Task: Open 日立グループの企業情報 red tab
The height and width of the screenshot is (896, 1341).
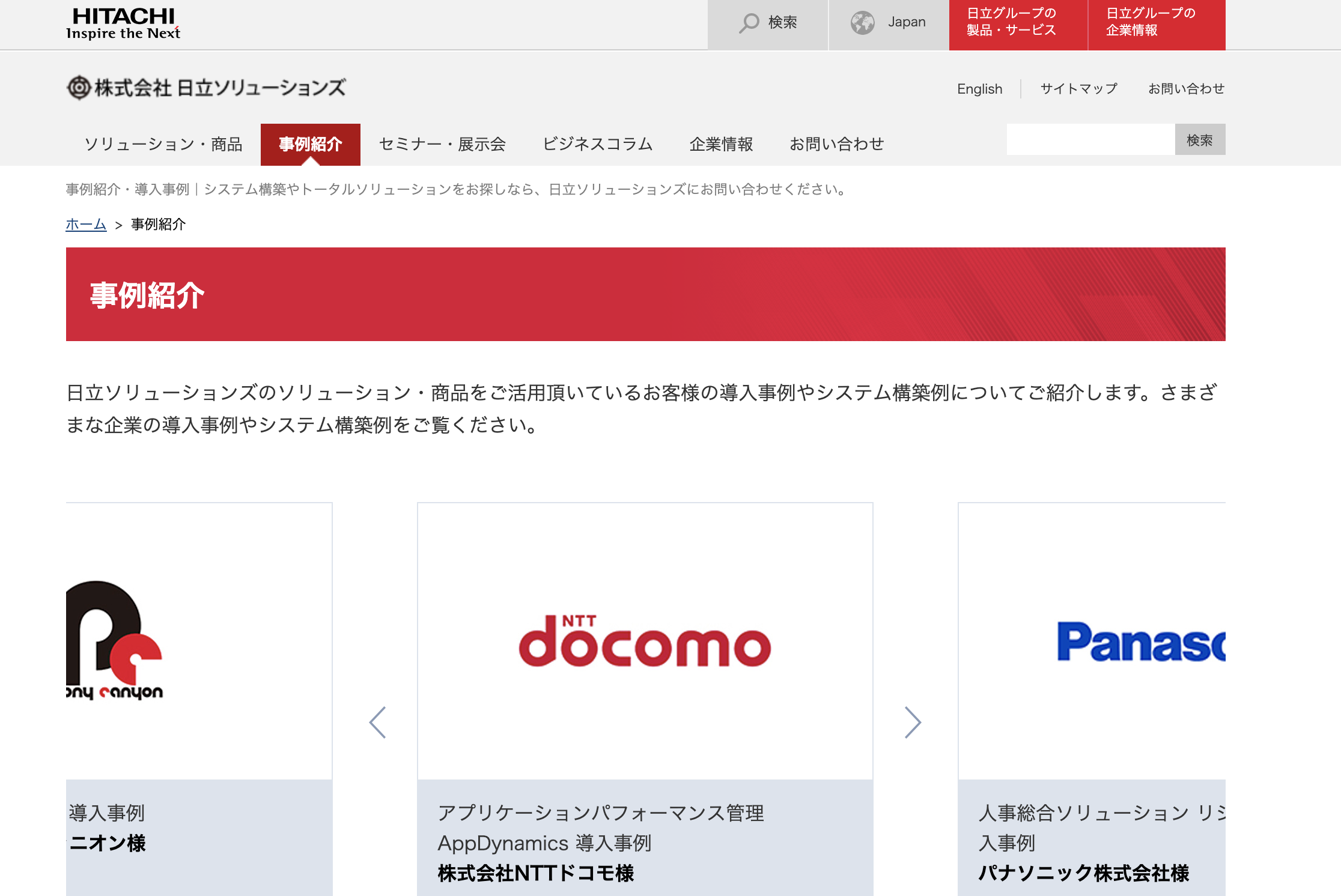Action: (x=1157, y=25)
